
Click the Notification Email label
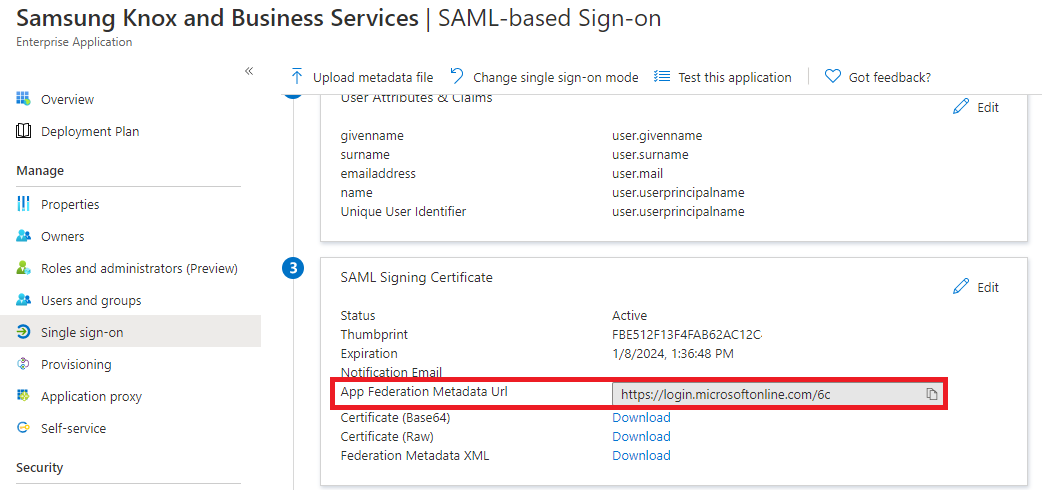pyautogui.click(x=391, y=372)
